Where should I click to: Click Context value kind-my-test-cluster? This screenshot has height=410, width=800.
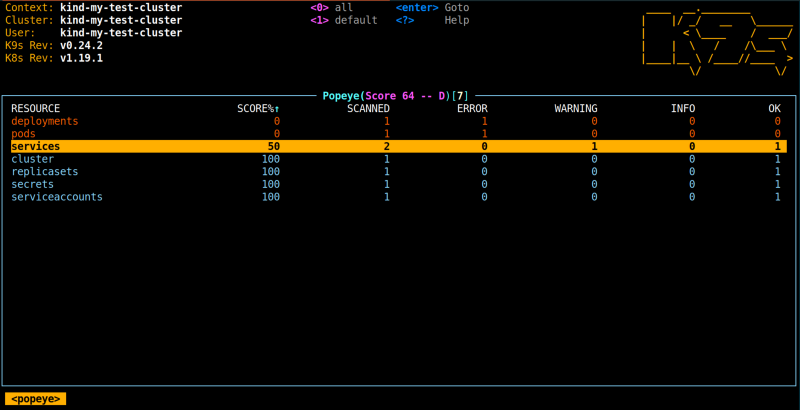pyautogui.click(x=121, y=8)
